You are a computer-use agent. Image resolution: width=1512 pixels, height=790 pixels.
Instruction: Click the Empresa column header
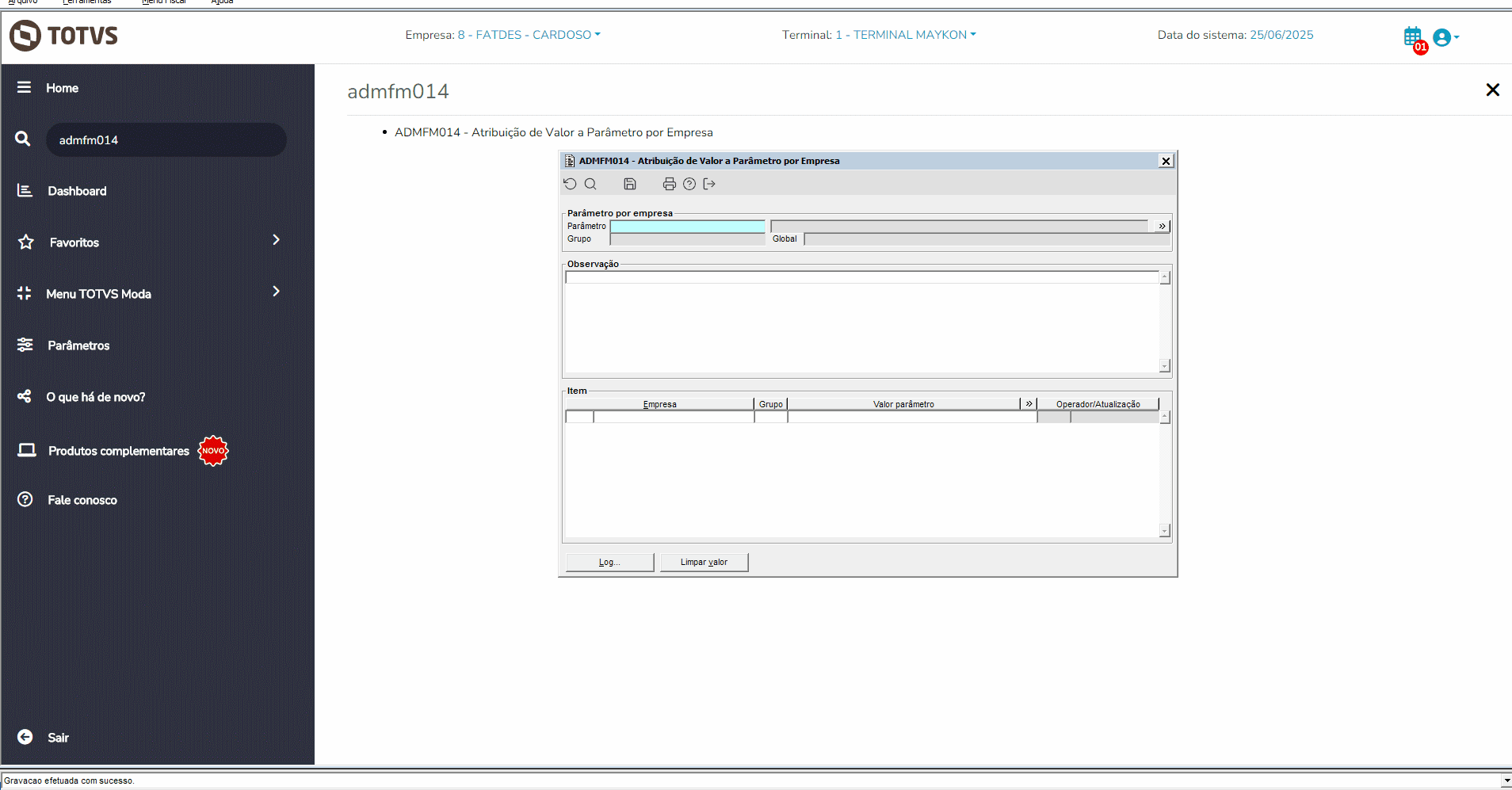point(659,404)
